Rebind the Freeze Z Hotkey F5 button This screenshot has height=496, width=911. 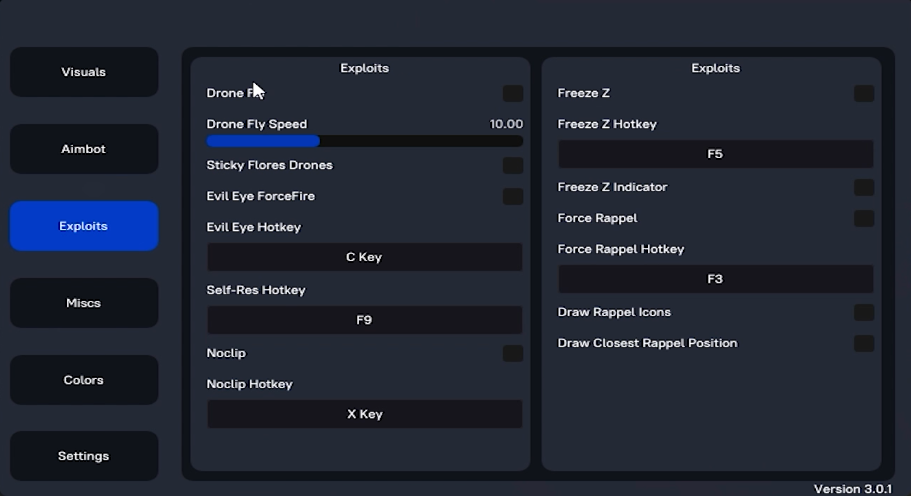[715, 154]
